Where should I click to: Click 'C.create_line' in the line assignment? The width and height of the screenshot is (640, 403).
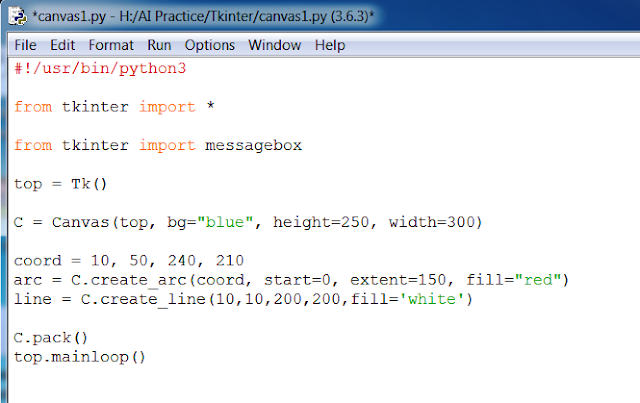click(x=143, y=299)
